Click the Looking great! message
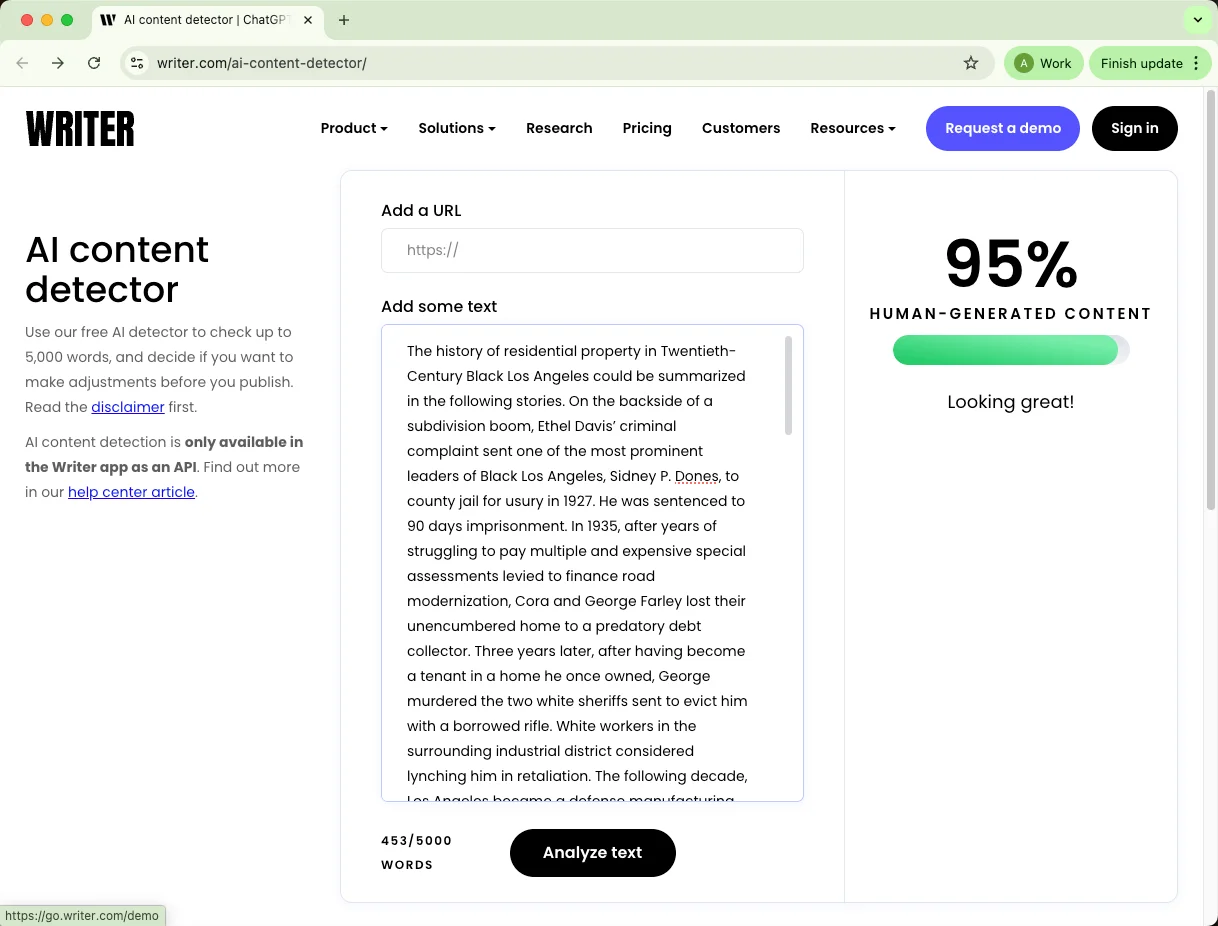 1011,402
